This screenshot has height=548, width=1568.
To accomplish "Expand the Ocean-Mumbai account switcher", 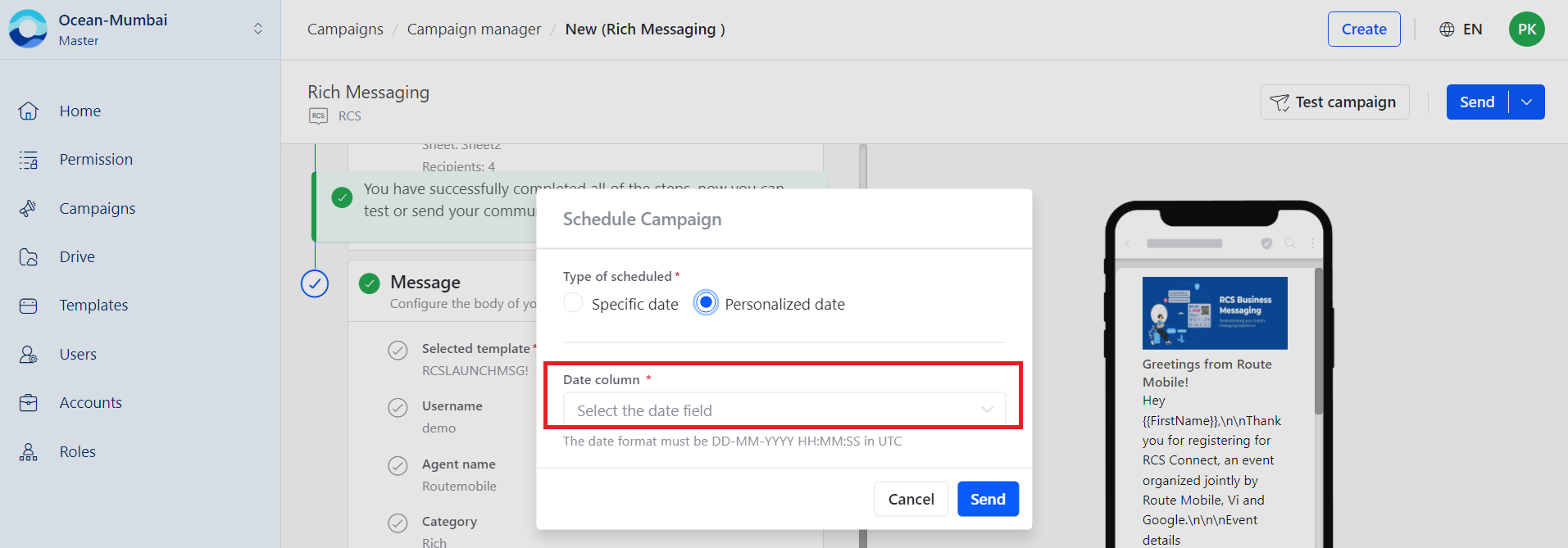I will click(x=258, y=29).
